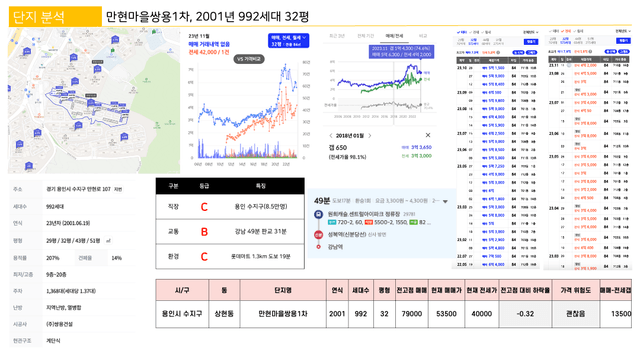Go to the month after 2018년 01월
The height and width of the screenshot is (360, 640).
tap(370, 136)
